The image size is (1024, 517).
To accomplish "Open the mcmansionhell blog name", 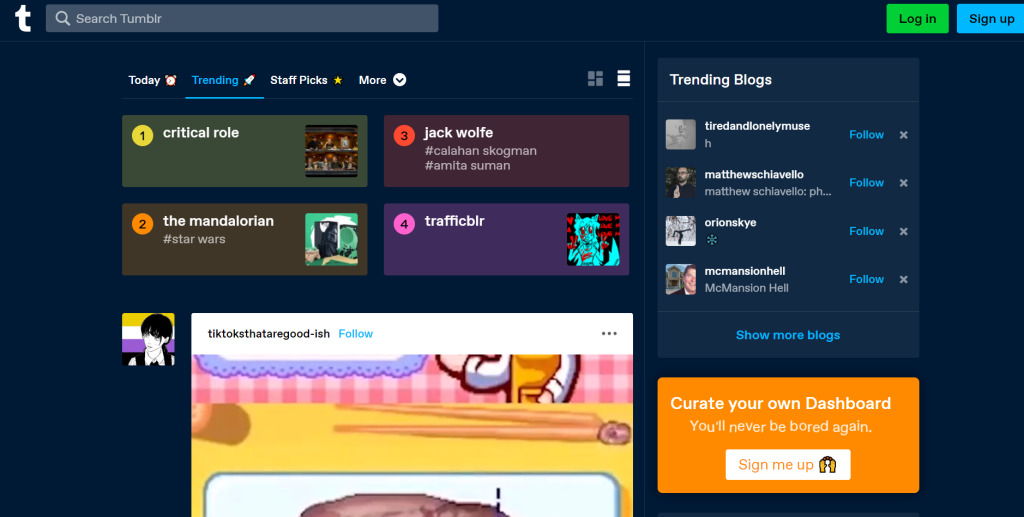I will (x=744, y=271).
